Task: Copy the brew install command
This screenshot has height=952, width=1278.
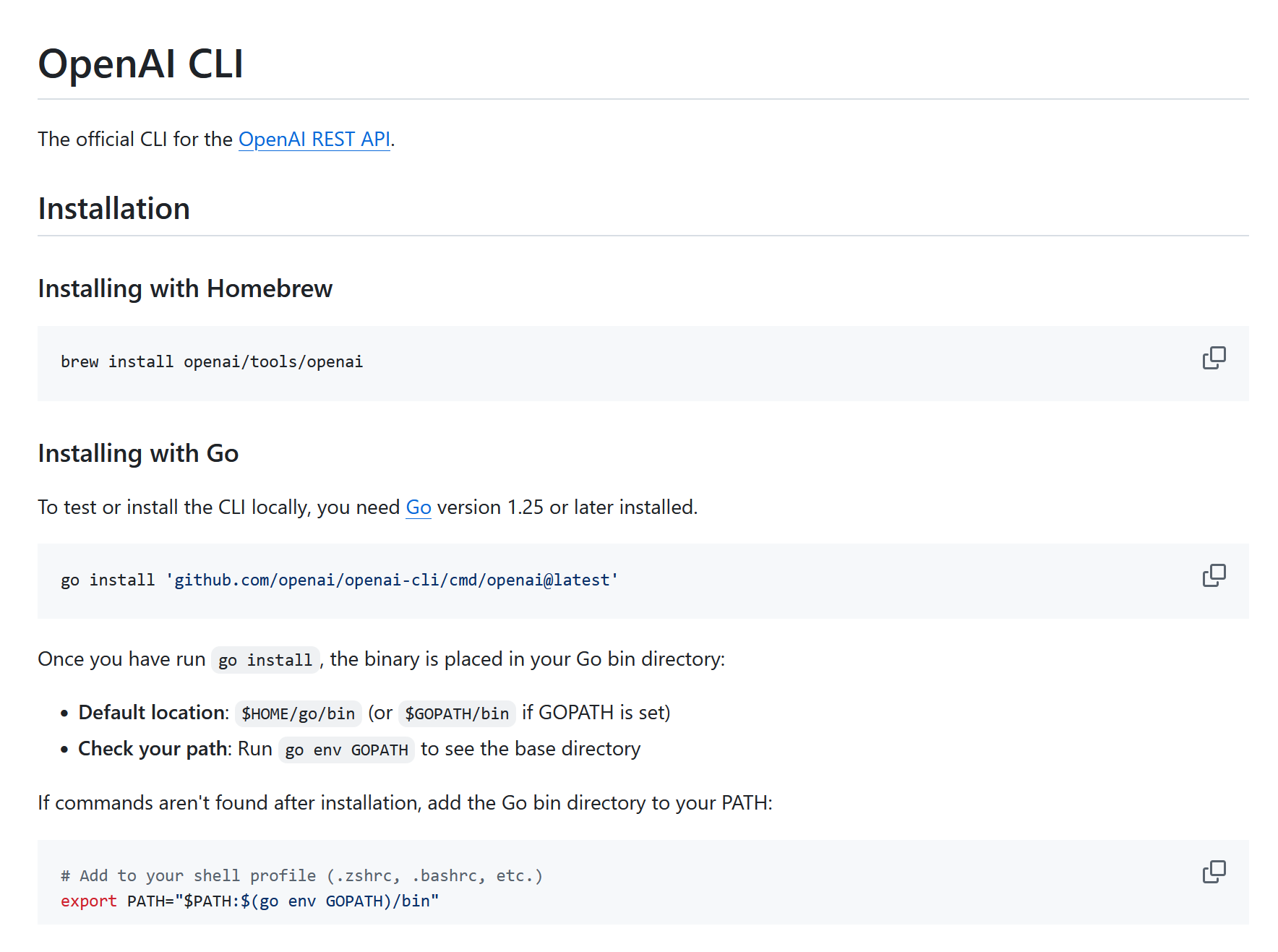Action: pyautogui.click(x=1214, y=358)
